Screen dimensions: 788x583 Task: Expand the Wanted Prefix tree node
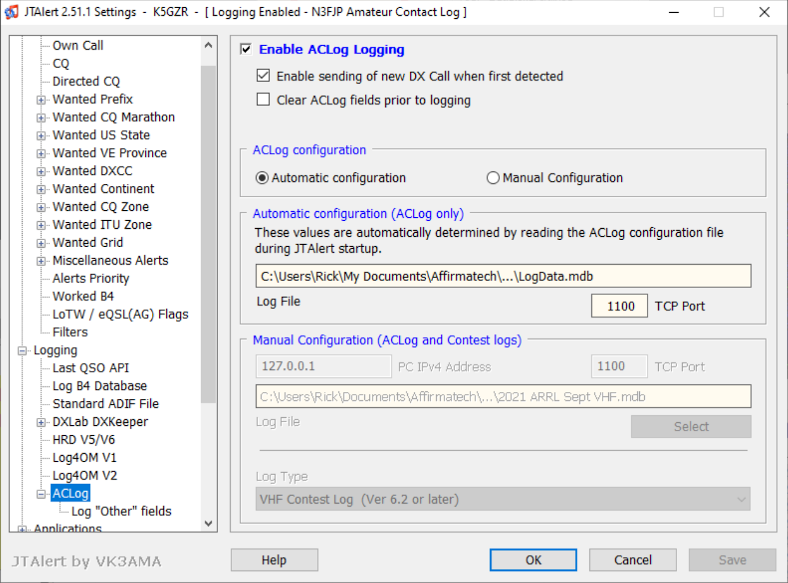point(41,100)
